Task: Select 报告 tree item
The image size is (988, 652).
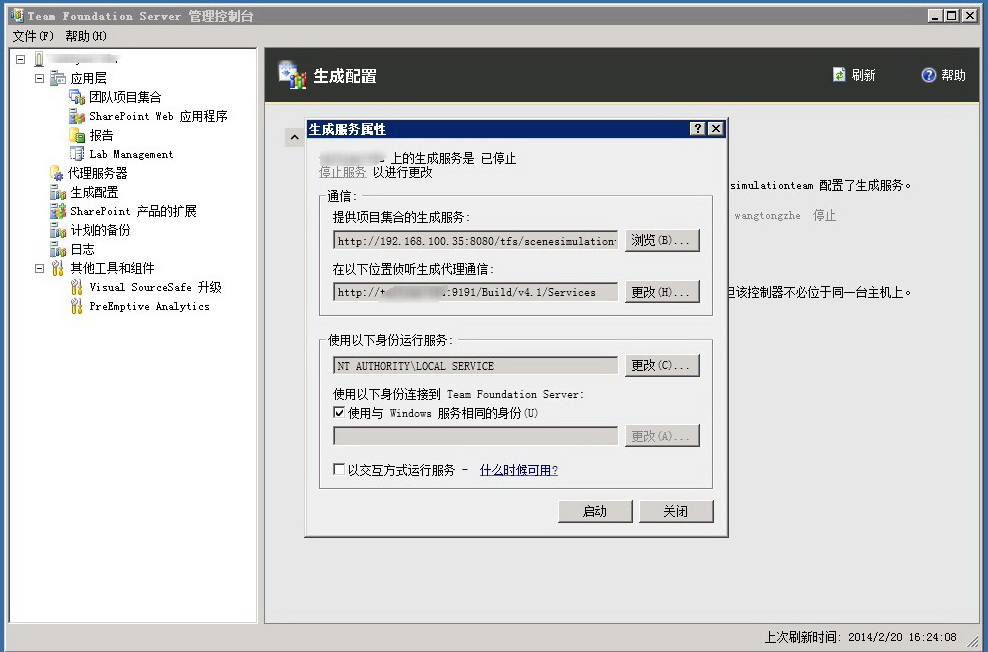Action: pos(101,135)
